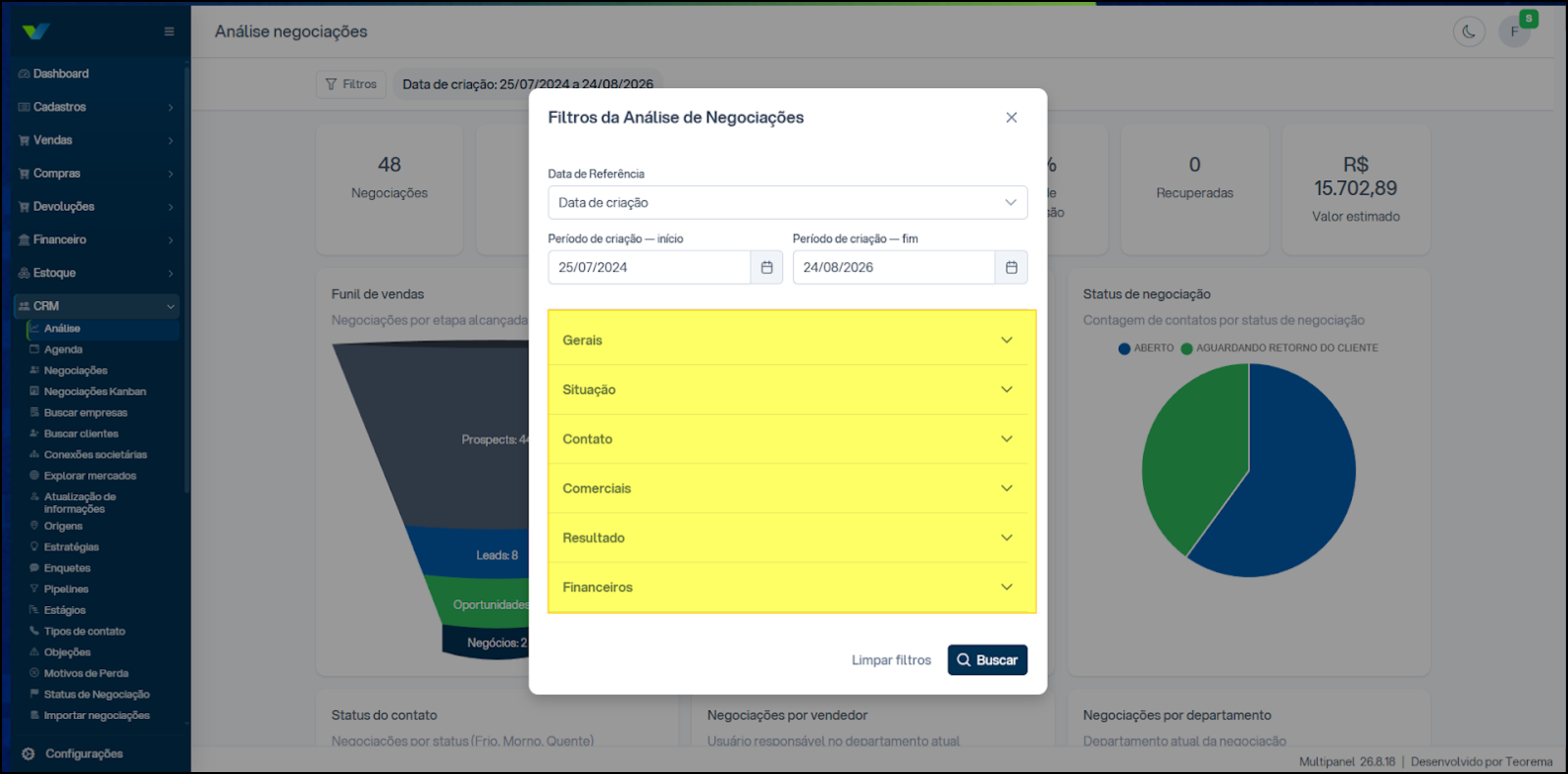1568x774 pixels.
Task: Expand the Vendas menu
Action: (x=96, y=140)
